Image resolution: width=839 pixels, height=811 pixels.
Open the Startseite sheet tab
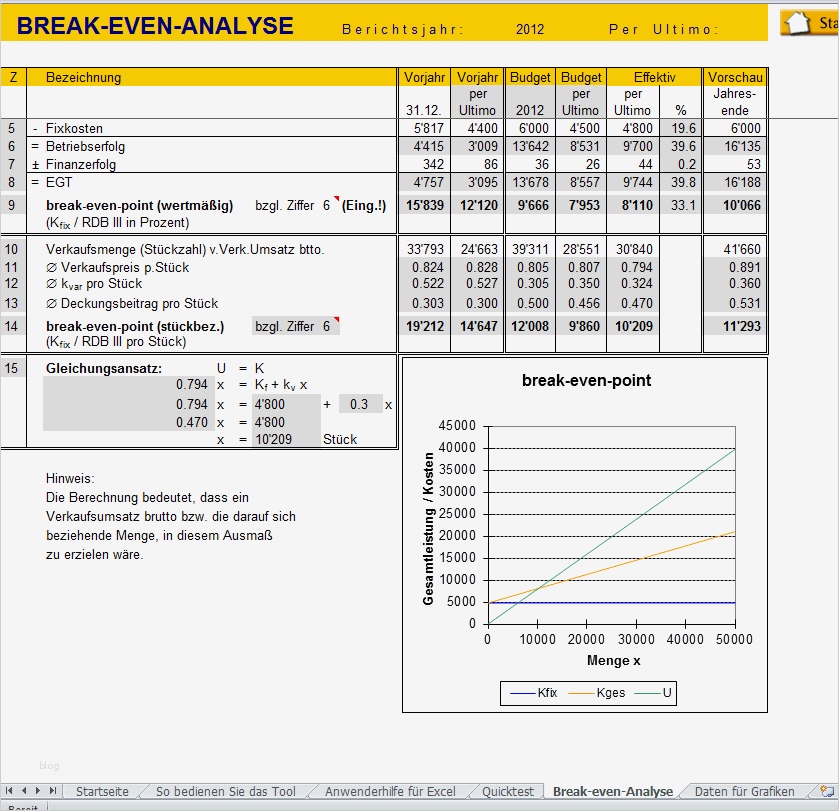click(102, 791)
